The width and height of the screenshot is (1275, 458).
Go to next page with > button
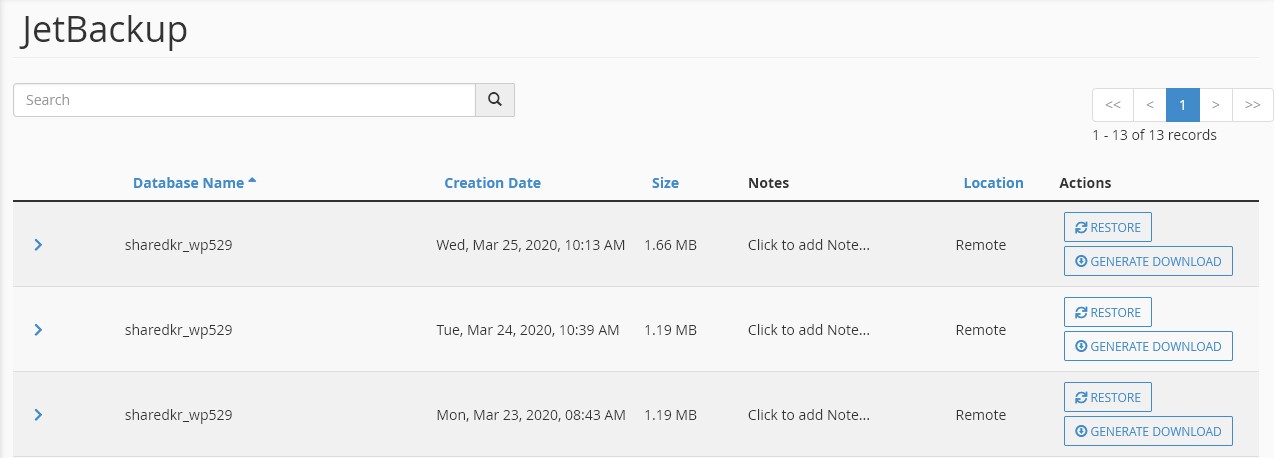click(1215, 105)
